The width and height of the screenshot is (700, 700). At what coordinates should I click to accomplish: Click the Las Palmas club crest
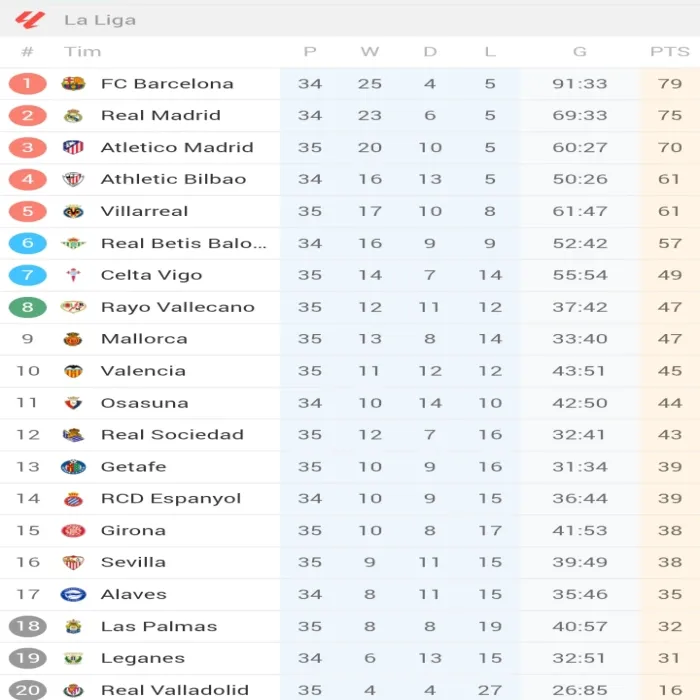(73, 627)
